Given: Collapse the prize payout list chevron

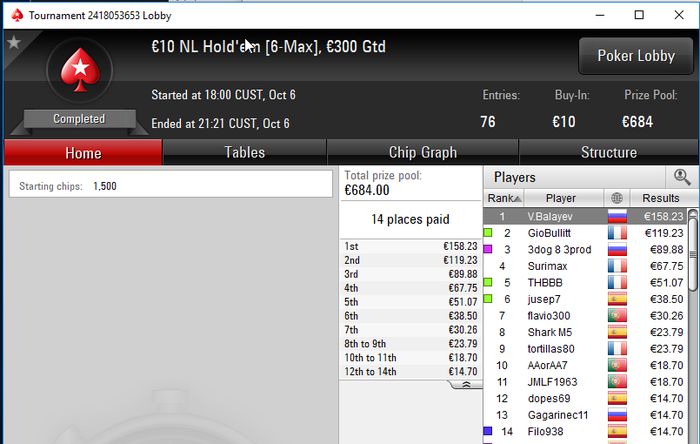Looking at the screenshot, I should [466, 385].
